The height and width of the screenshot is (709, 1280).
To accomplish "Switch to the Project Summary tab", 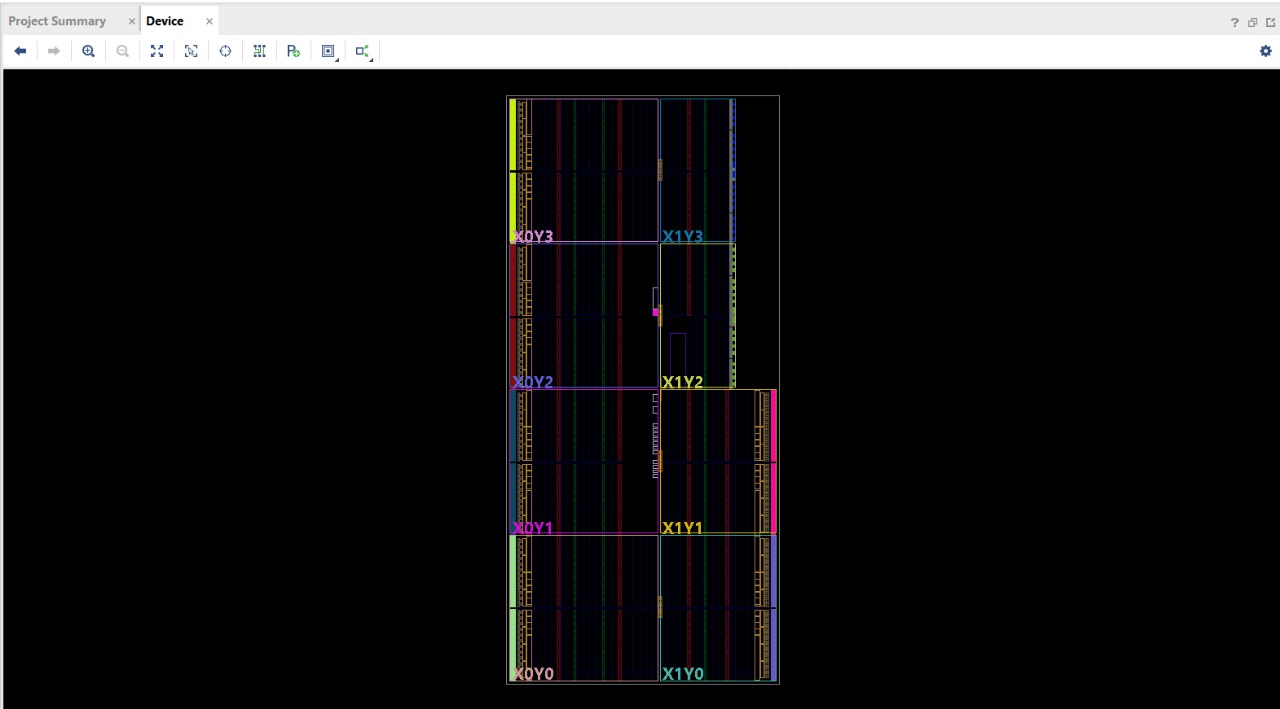I will pyautogui.click(x=57, y=20).
